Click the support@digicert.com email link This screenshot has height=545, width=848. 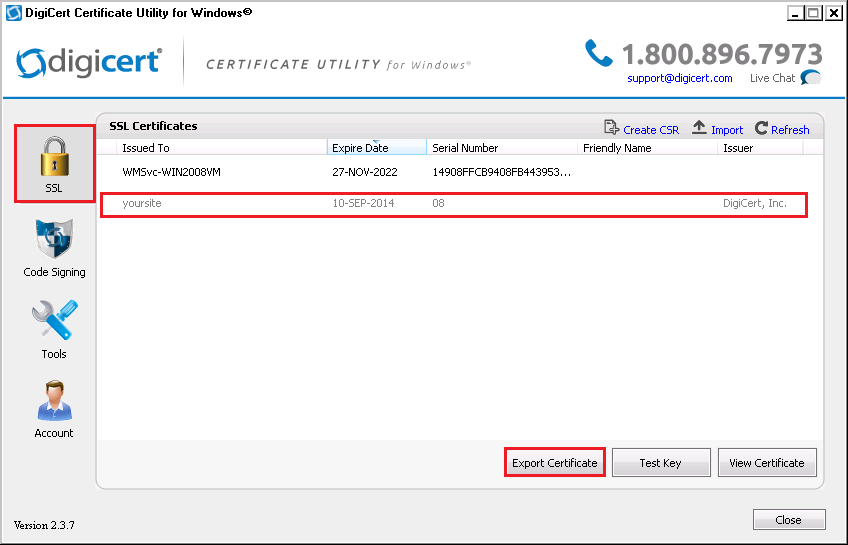coord(679,78)
